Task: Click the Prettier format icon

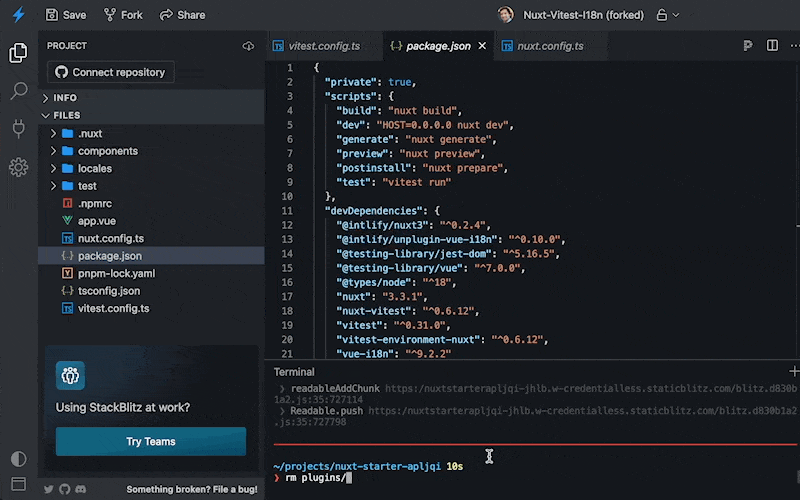Action: coord(748,46)
